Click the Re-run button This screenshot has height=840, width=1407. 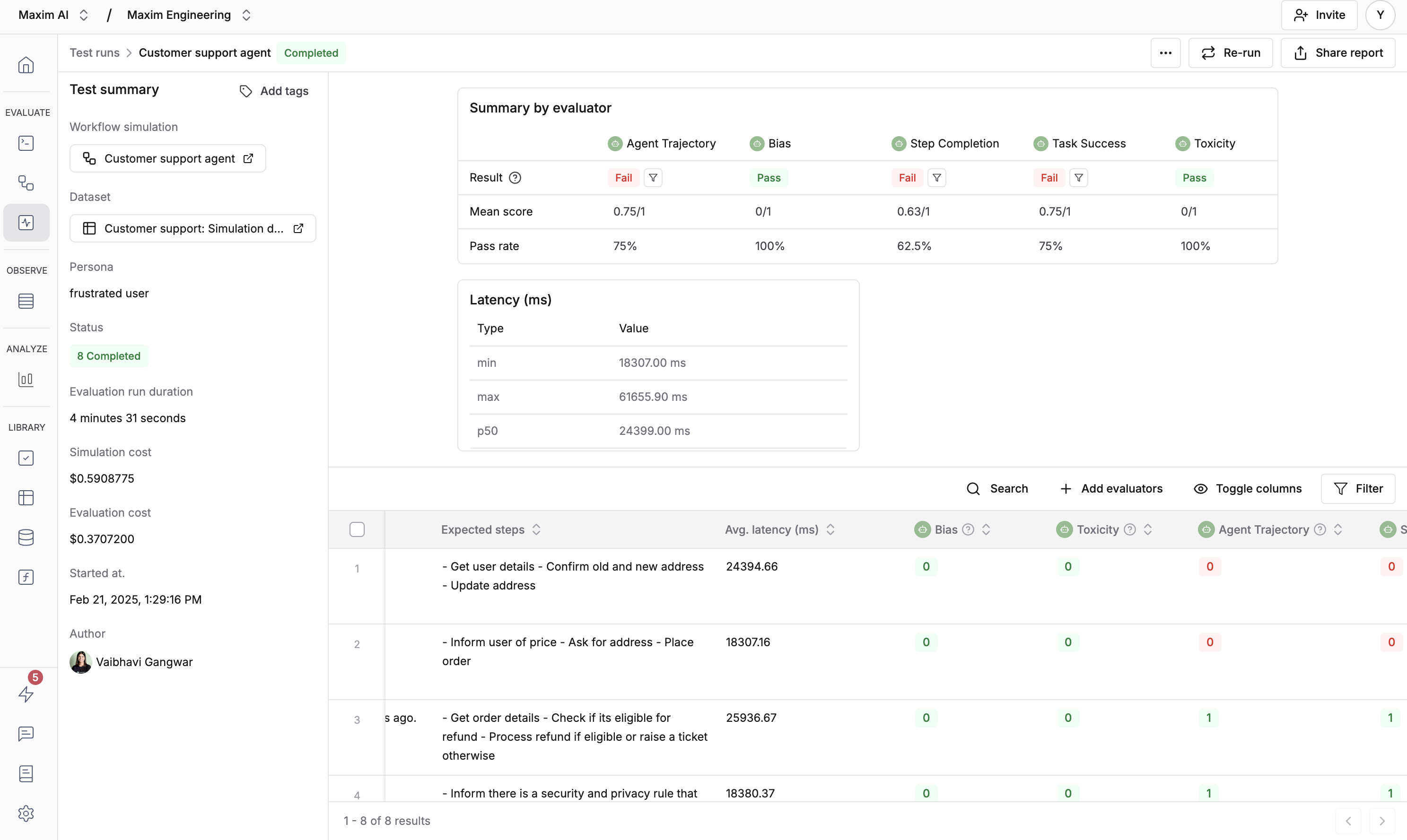pyautogui.click(x=1230, y=53)
